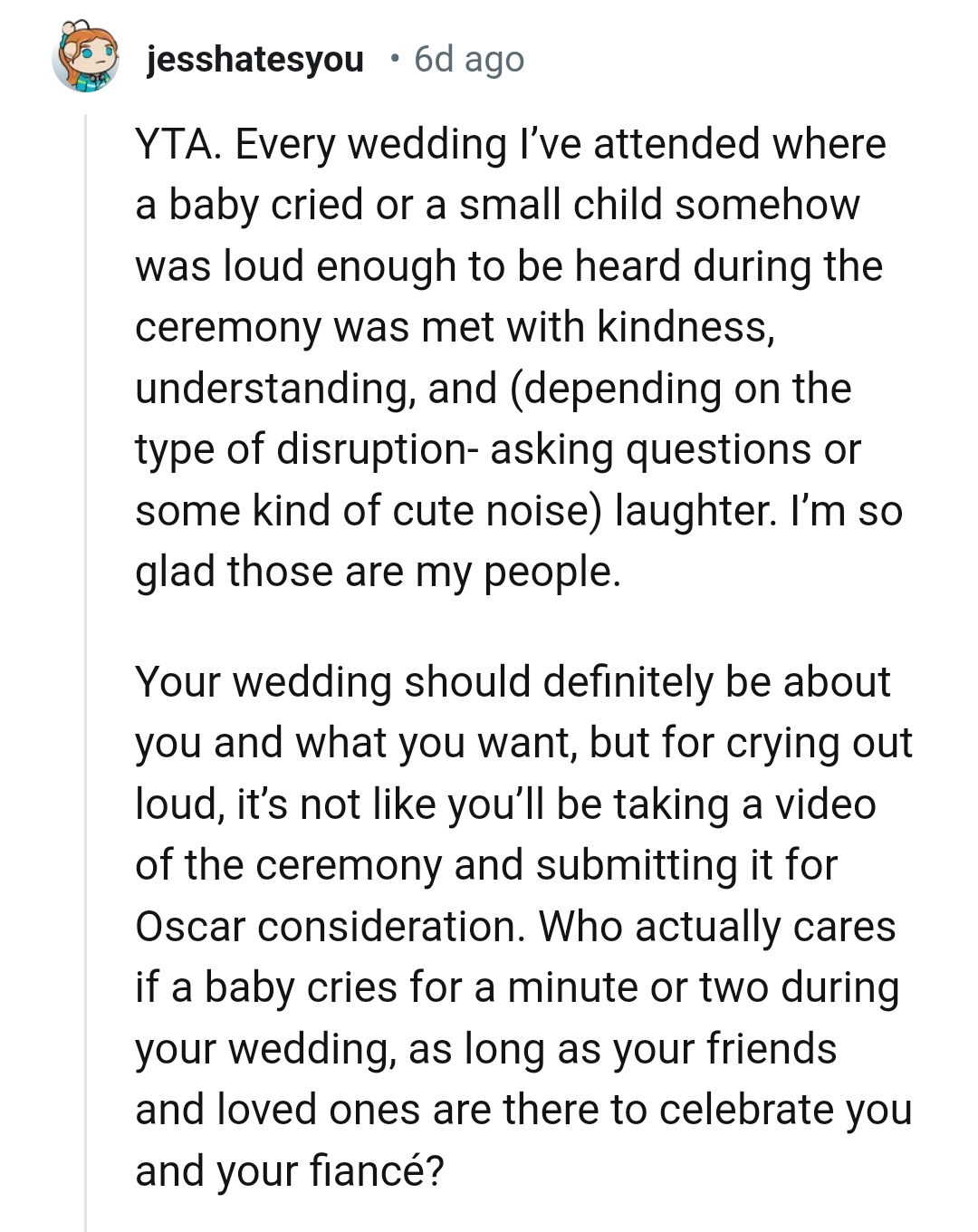
Task: Click the word 'YTA' in the comment
Action: (x=177, y=145)
